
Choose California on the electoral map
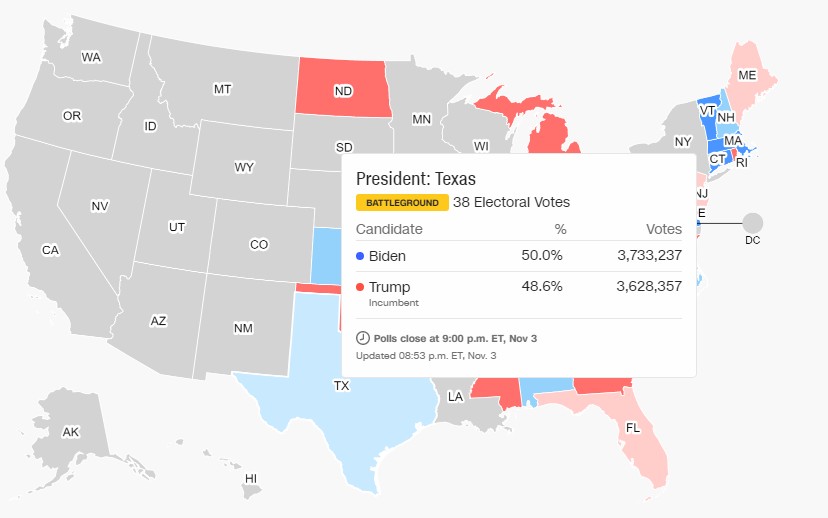point(50,250)
